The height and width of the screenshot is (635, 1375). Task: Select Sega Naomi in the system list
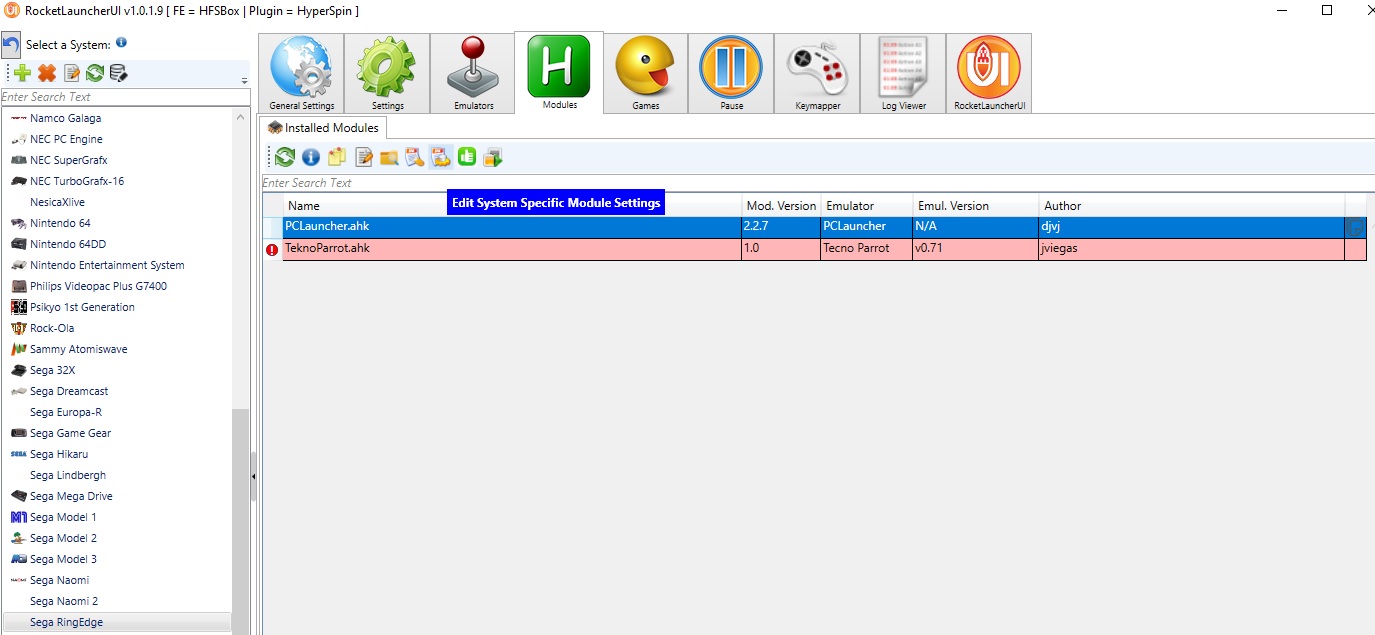coord(59,580)
